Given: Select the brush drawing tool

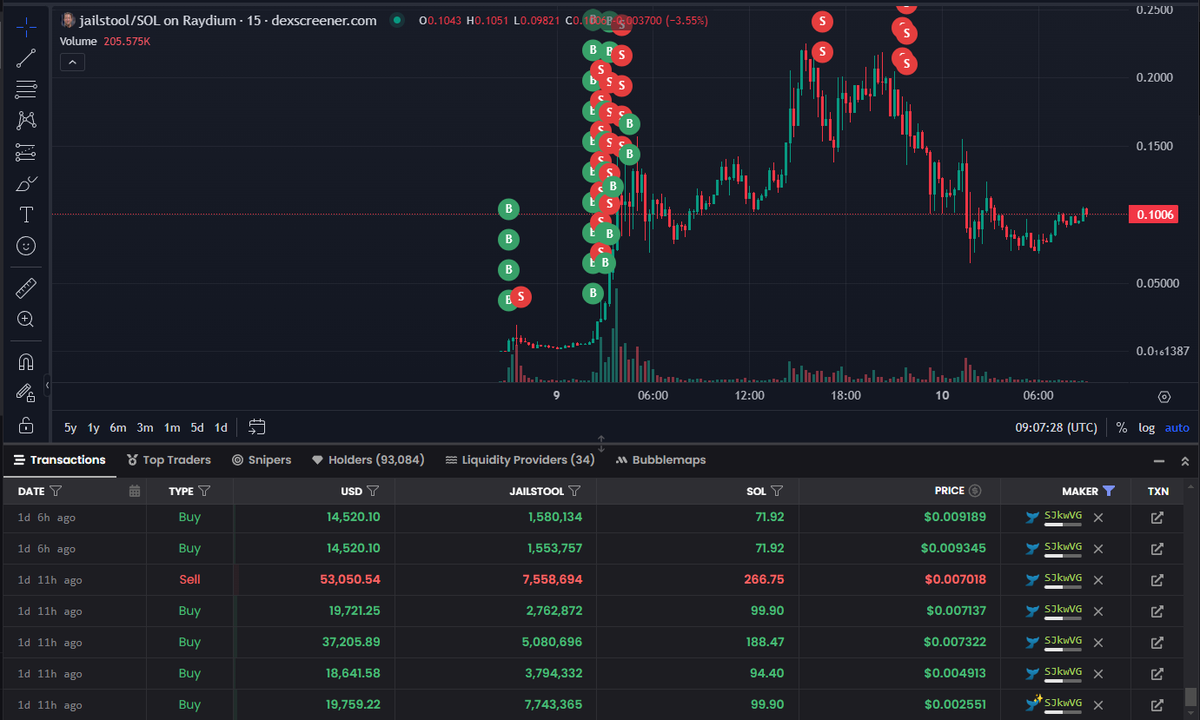Looking at the screenshot, I should [25, 183].
